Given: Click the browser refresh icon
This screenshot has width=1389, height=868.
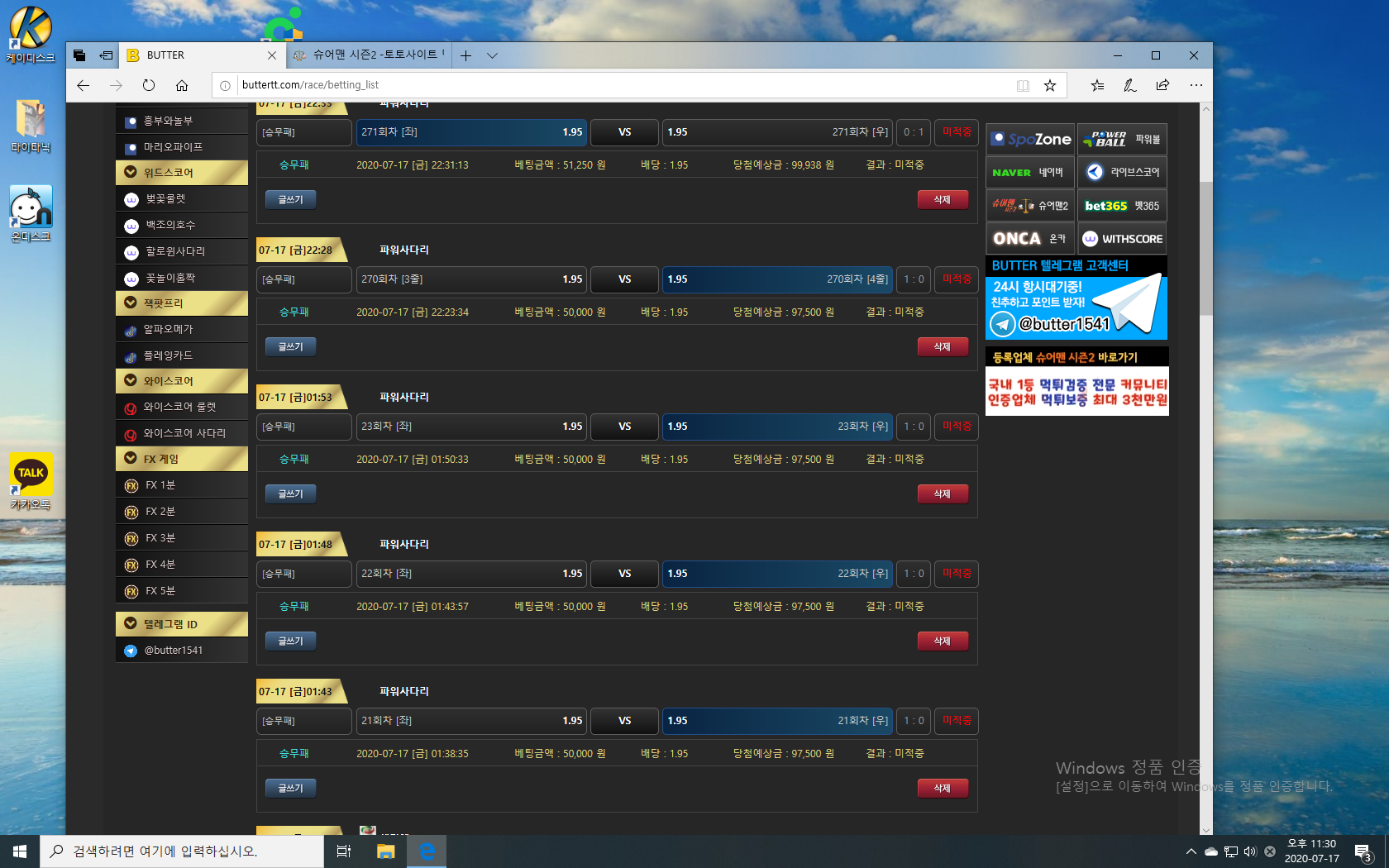Looking at the screenshot, I should coord(149,85).
